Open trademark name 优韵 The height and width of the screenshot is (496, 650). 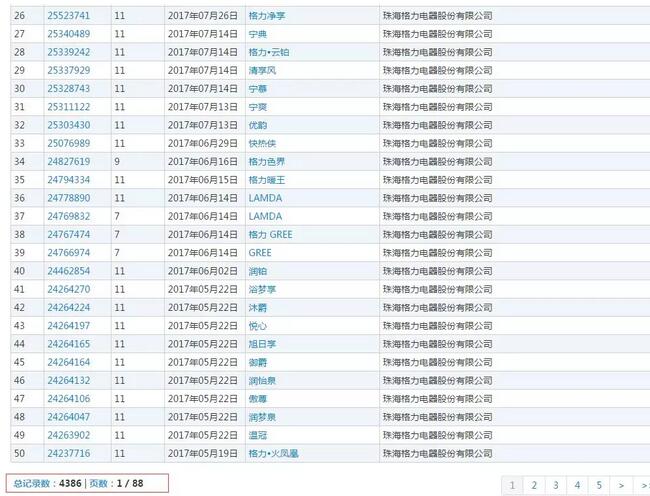[x=257, y=125]
